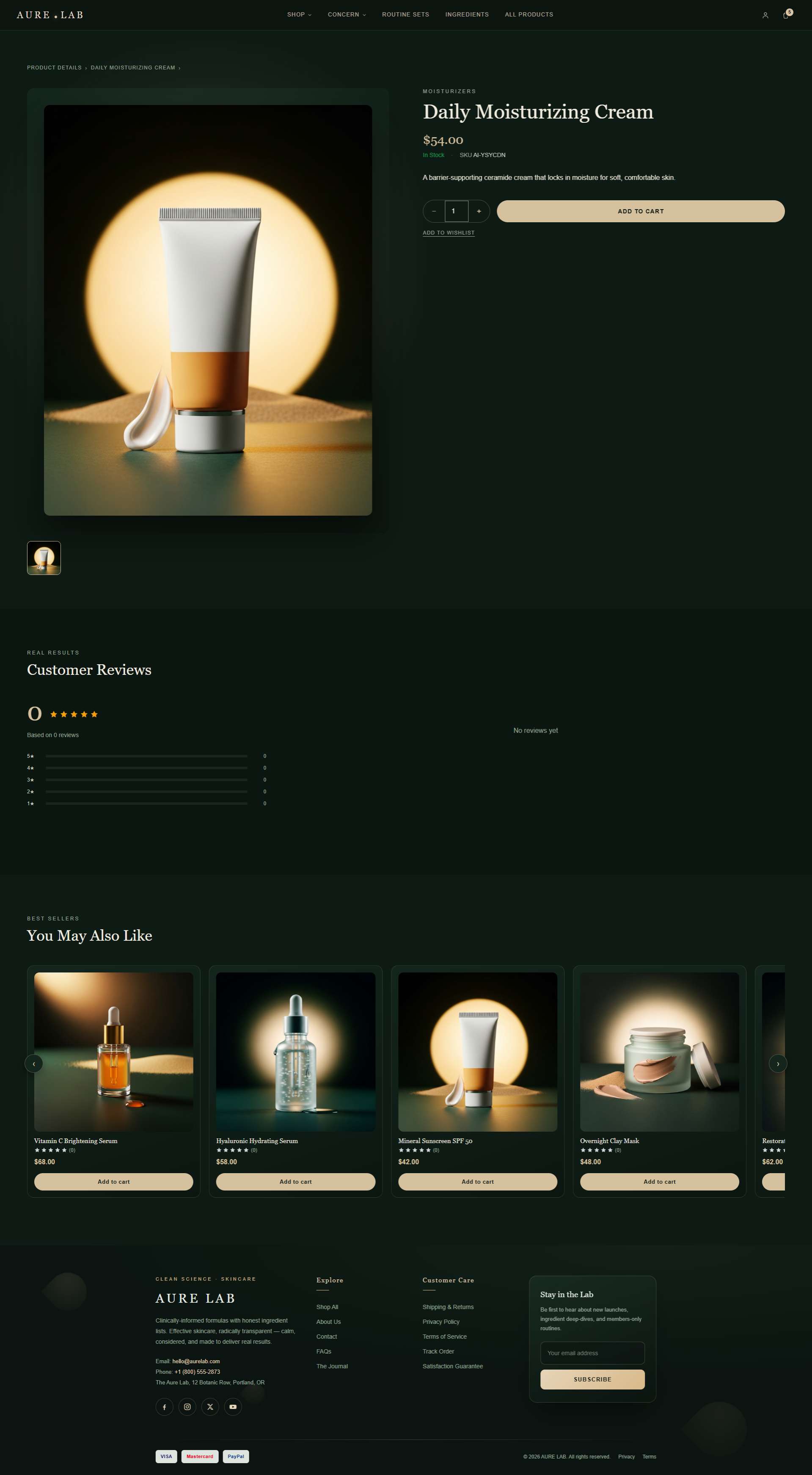Add Vitamin C Brightening Serum to cart

tap(114, 1181)
